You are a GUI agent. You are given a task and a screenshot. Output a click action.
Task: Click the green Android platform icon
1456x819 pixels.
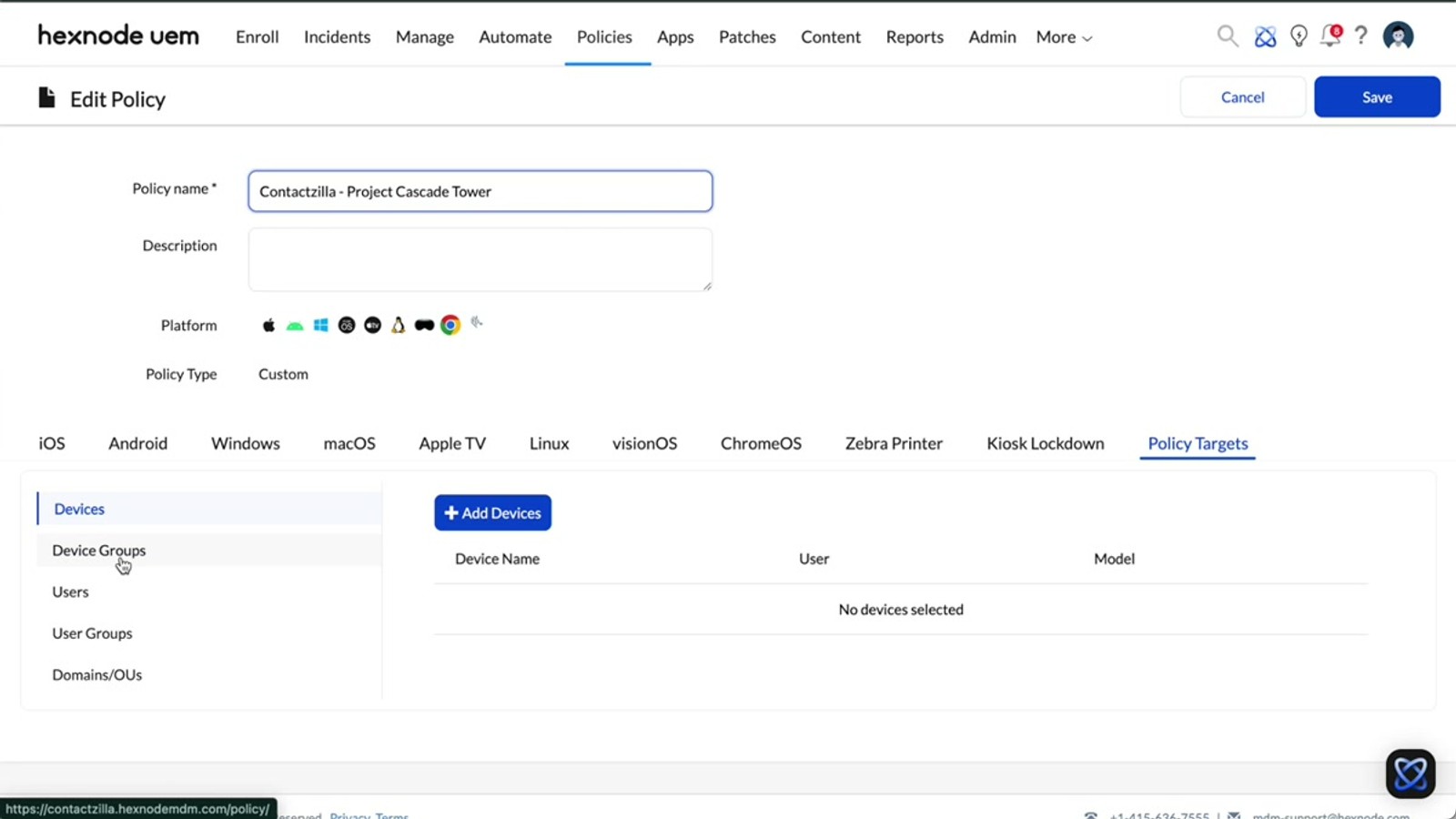click(295, 326)
